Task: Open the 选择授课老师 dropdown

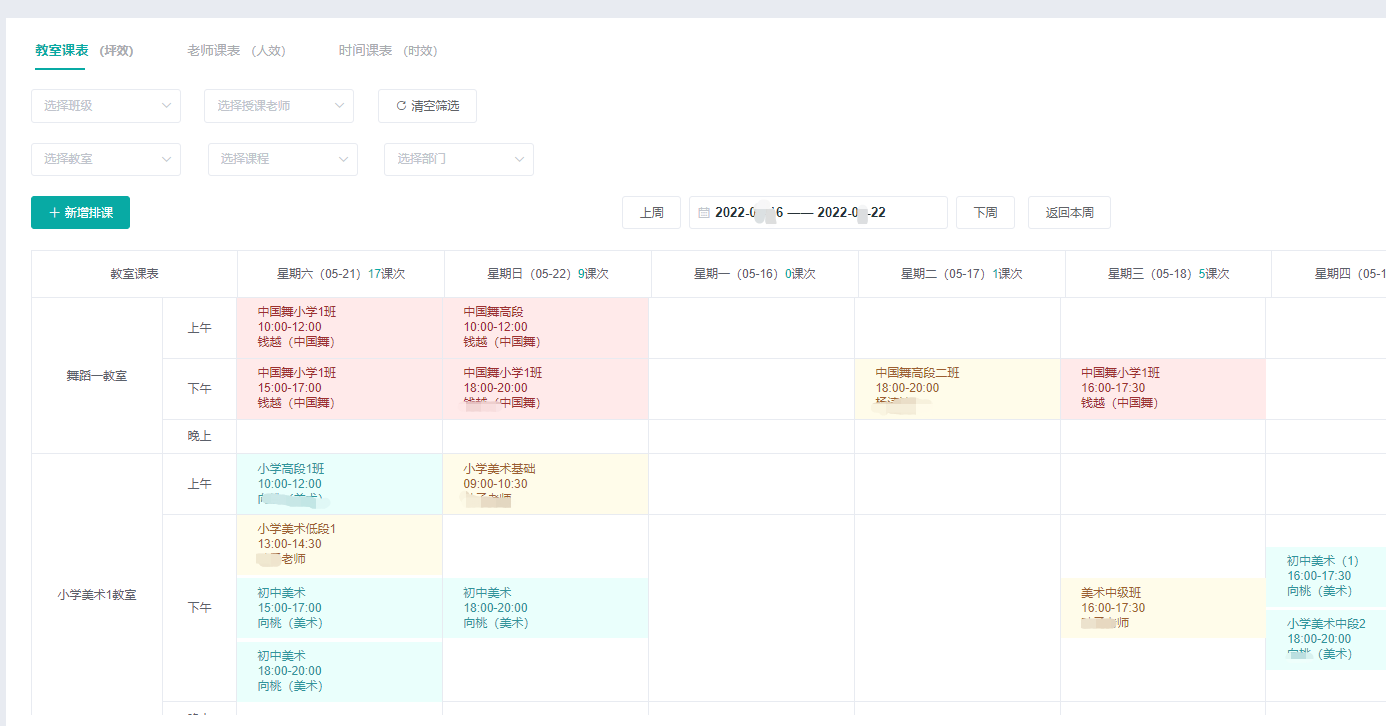Action: [x=279, y=106]
